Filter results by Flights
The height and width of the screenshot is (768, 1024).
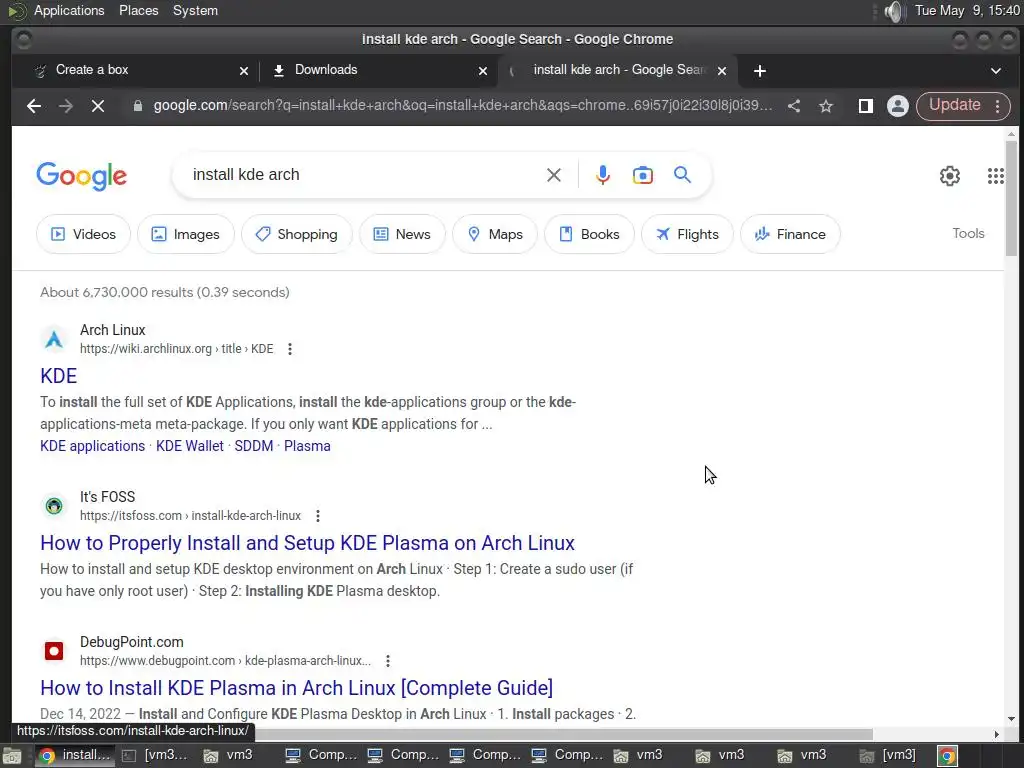pos(687,234)
